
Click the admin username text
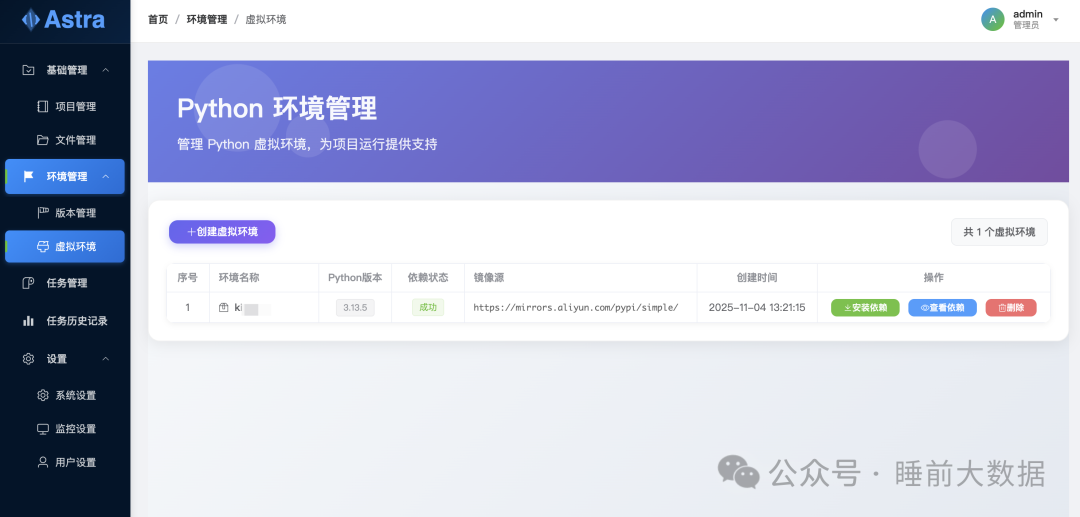[1028, 14]
